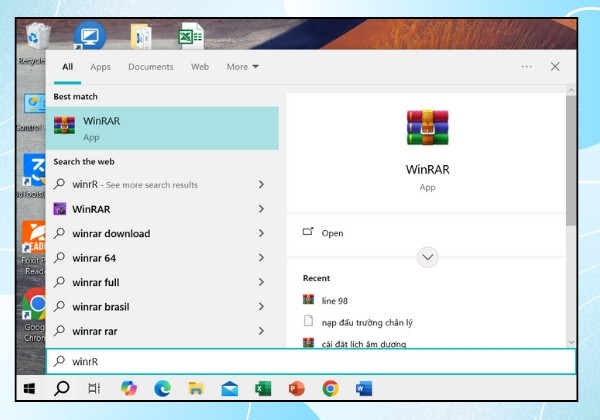
Task: Click the taskbar Search magnifier
Action: coord(62,388)
